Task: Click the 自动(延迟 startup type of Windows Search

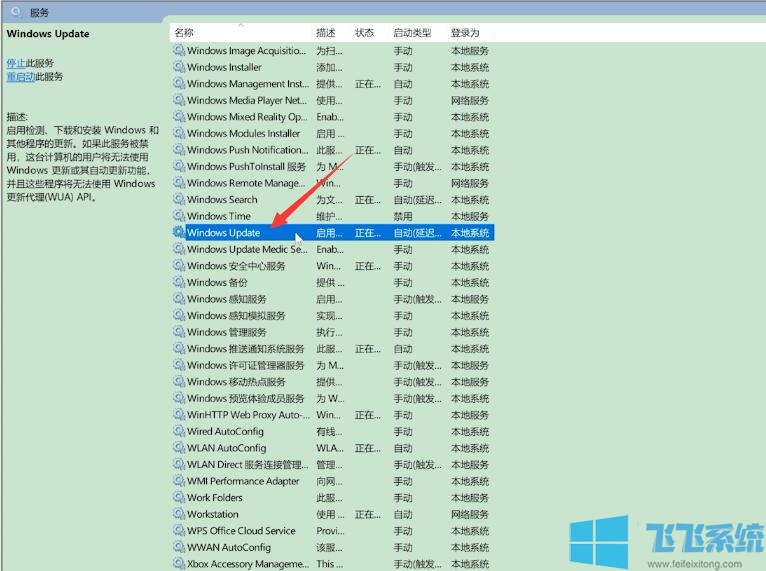Action: (x=418, y=199)
